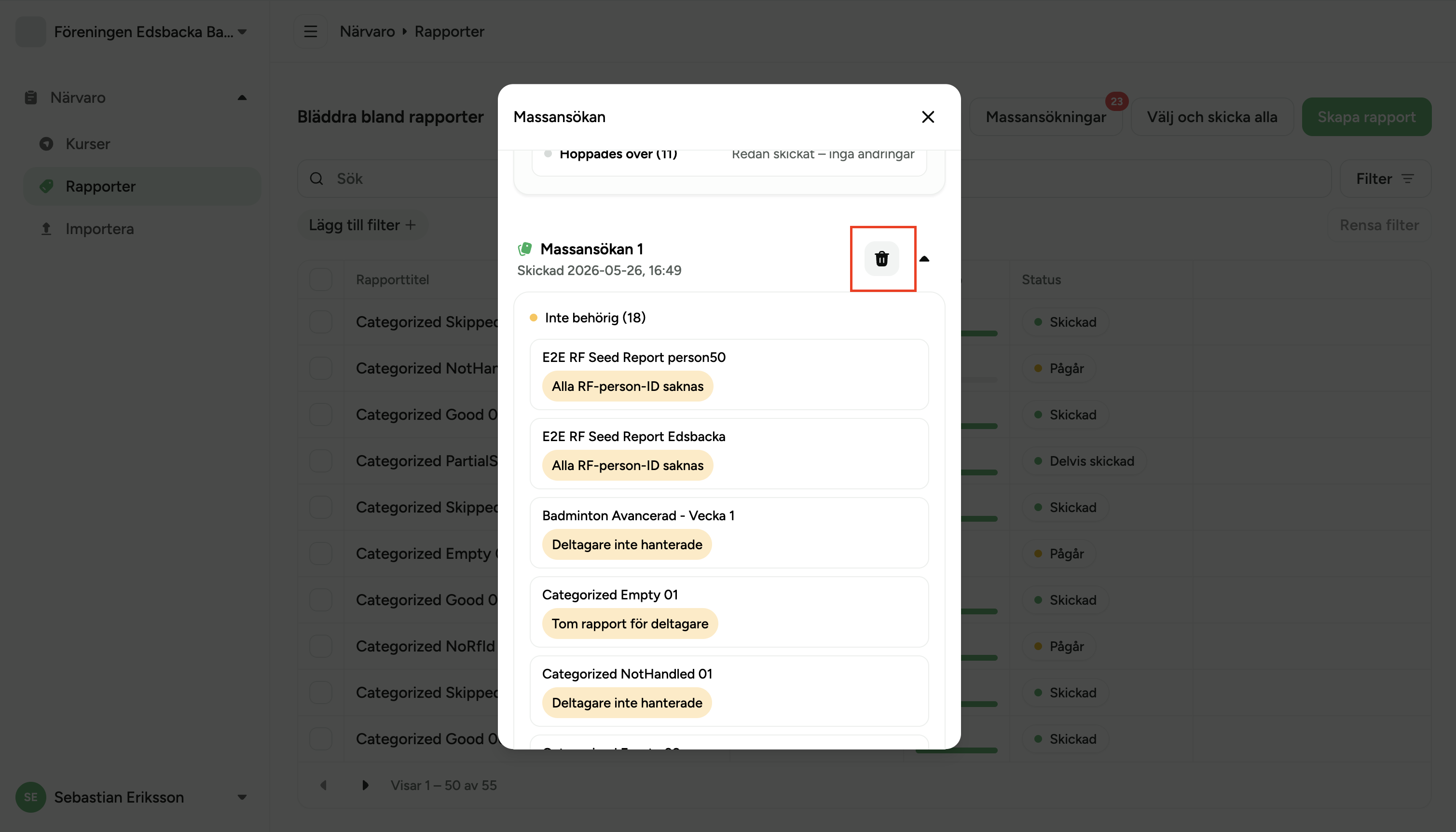Click Rapporter in the breadcrumb
Screen dimensions: 1456x832
[450, 31]
